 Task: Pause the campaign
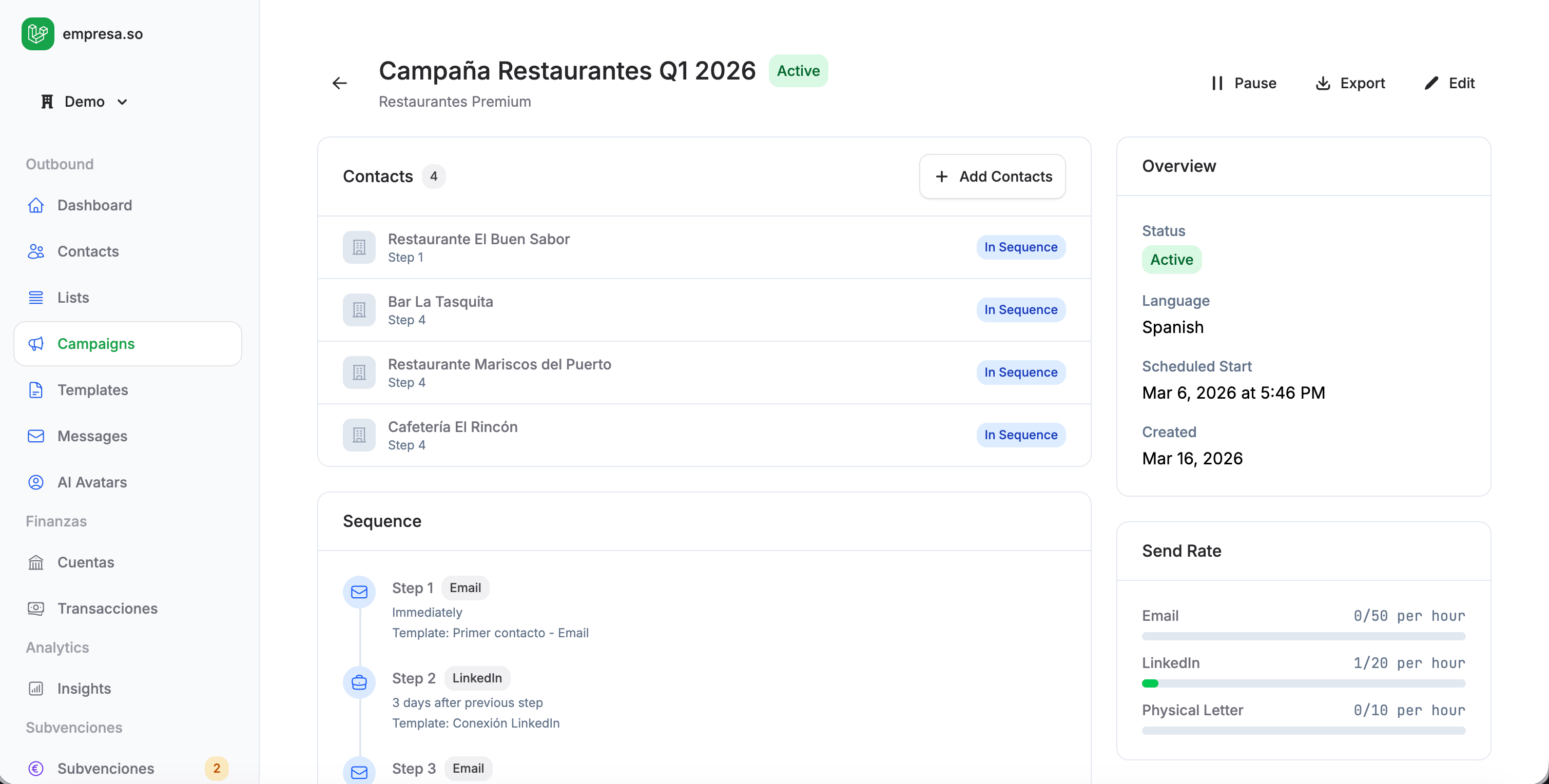coord(1244,83)
